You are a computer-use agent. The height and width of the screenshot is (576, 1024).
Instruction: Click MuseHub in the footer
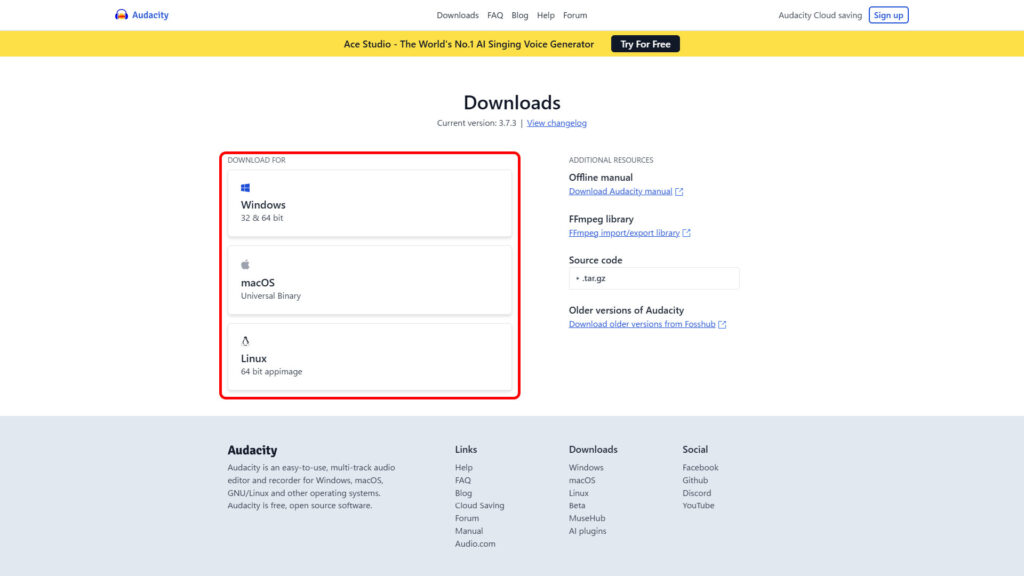(586, 518)
